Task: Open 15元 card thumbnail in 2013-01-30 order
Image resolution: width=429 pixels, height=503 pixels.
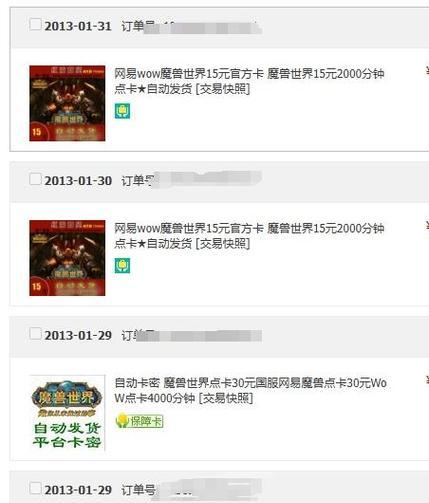Action: pos(67,258)
